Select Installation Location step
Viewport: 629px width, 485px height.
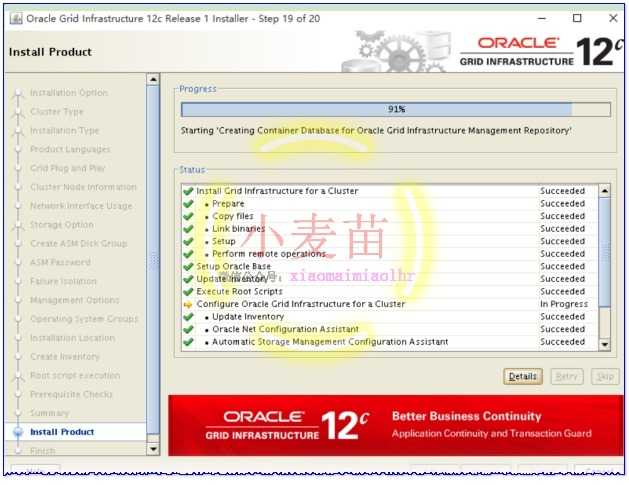(73, 338)
